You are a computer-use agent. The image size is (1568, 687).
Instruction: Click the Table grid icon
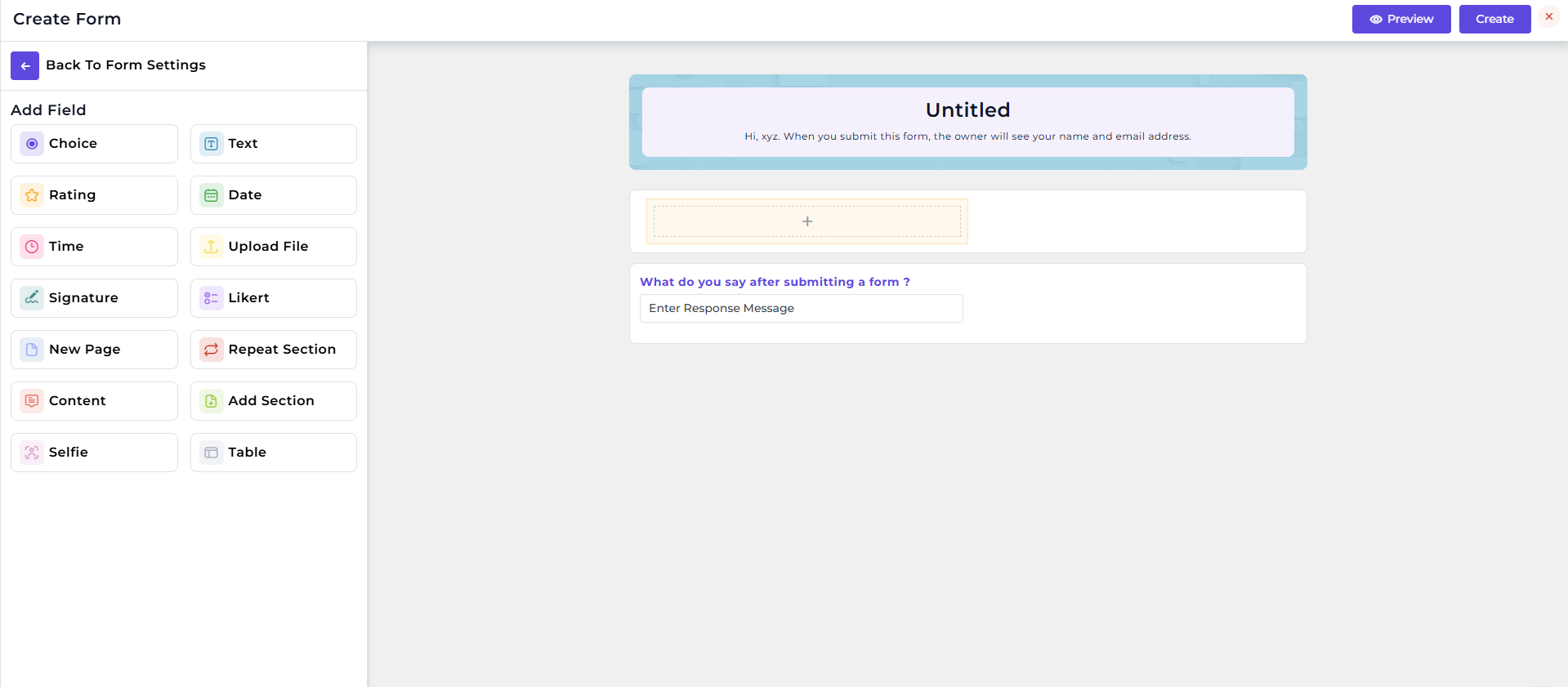tap(211, 453)
